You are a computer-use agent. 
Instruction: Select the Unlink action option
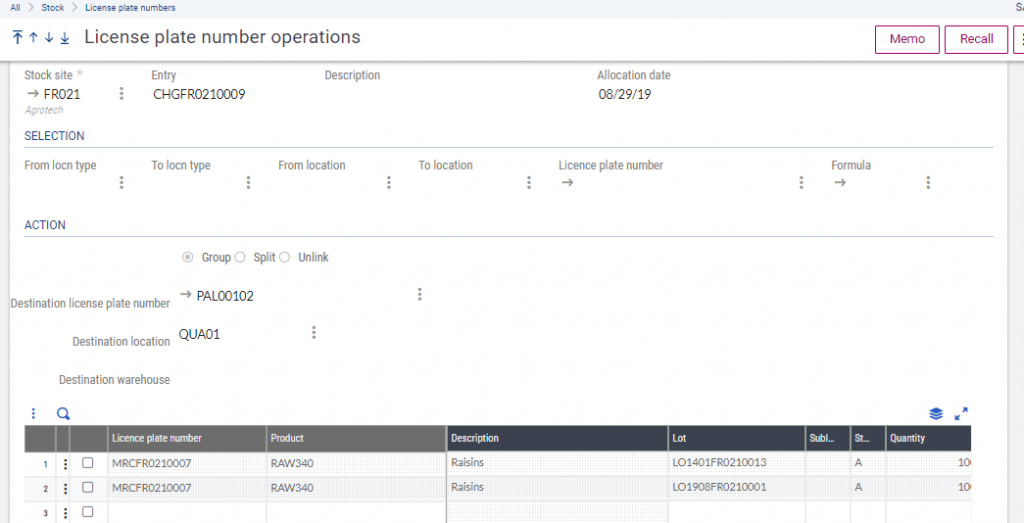[x=284, y=257]
